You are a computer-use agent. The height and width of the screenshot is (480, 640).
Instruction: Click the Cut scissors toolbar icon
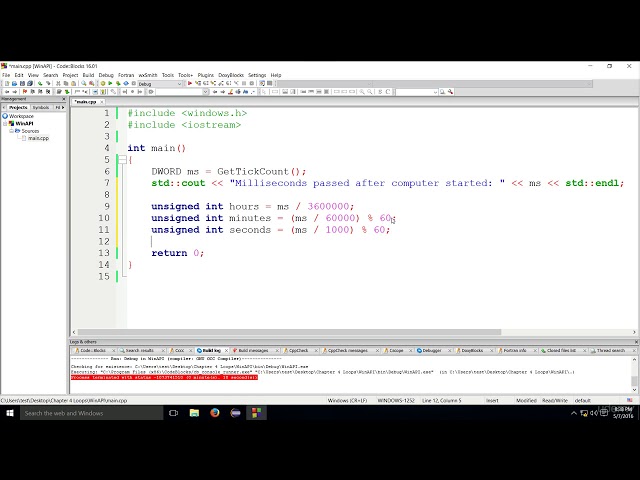click(x=58, y=84)
